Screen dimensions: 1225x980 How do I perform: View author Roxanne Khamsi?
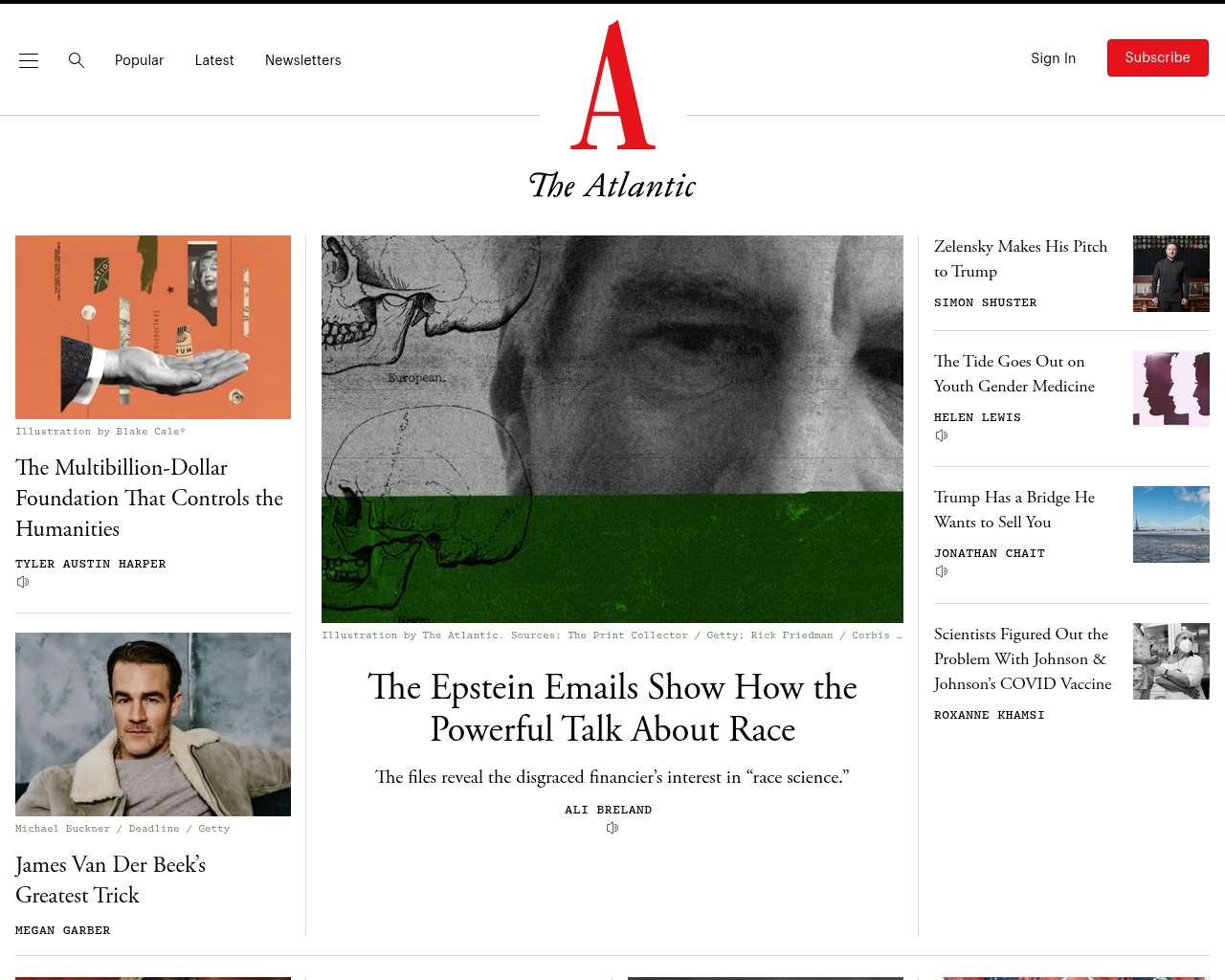tap(990, 715)
